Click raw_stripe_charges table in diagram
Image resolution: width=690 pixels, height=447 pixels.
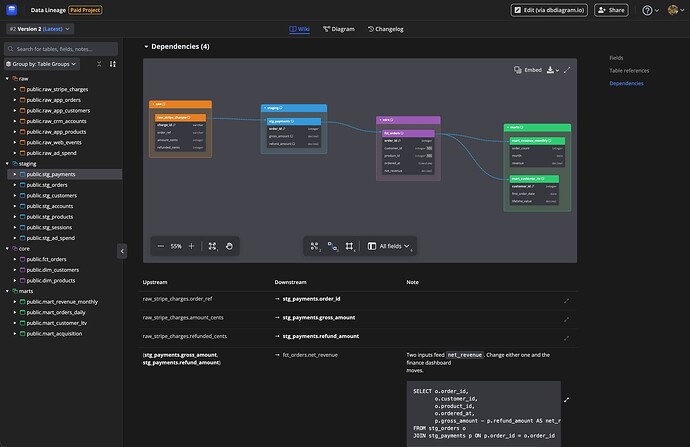pos(180,132)
